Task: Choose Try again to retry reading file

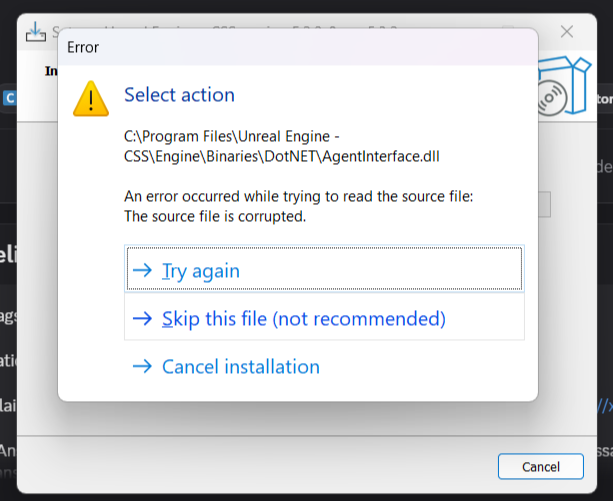Action: click(201, 270)
